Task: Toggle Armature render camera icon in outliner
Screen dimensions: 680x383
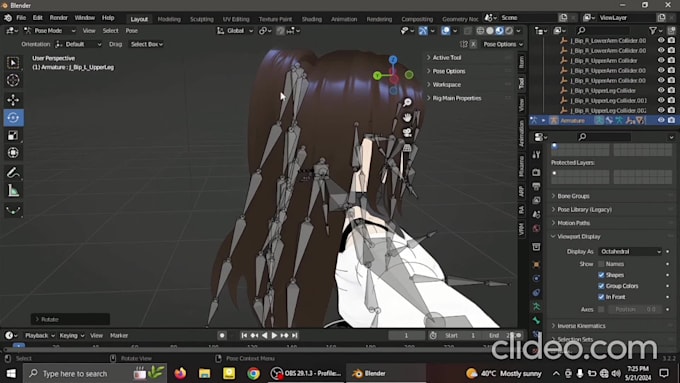Action: [671, 120]
